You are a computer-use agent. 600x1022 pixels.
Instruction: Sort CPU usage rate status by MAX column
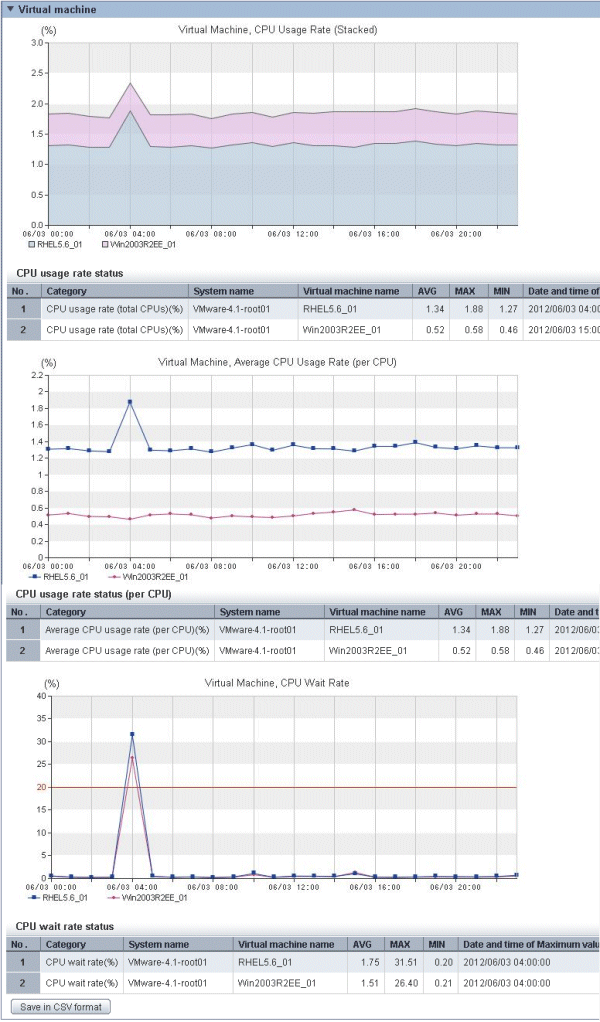[x=468, y=291]
